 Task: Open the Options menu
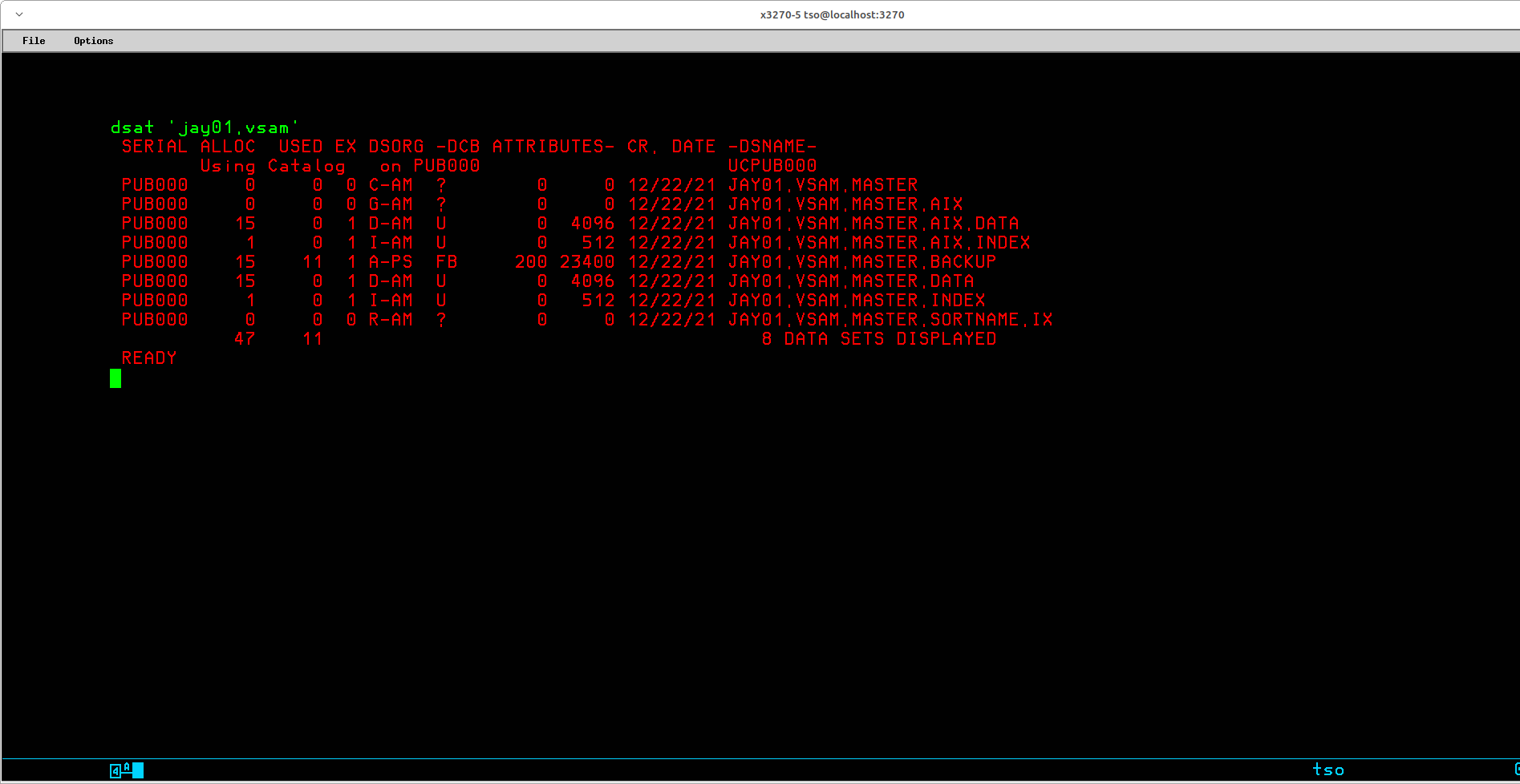pos(93,41)
